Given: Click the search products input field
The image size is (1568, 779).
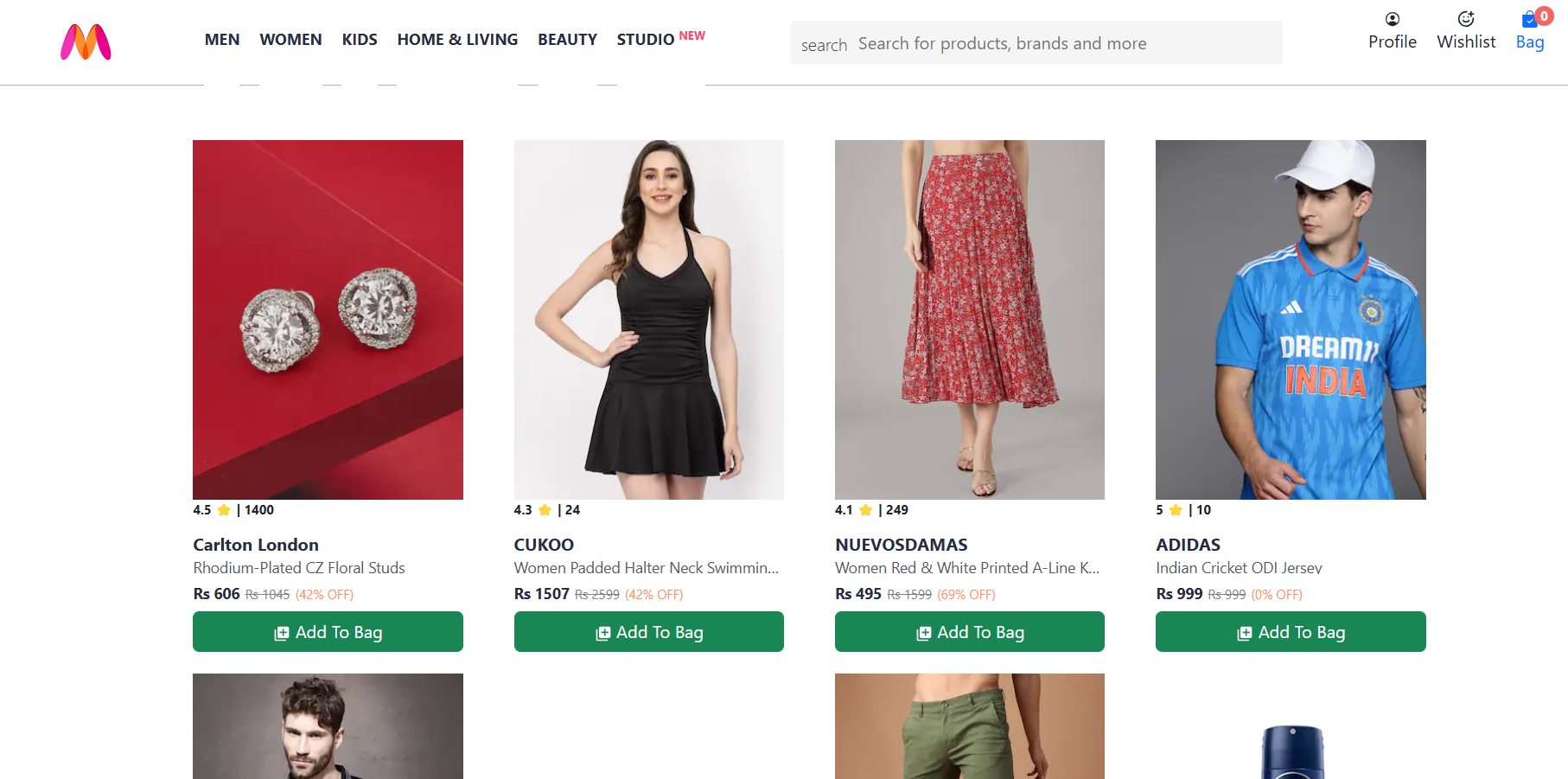Looking at the screenshot, I should click(x=1037, y=42).
